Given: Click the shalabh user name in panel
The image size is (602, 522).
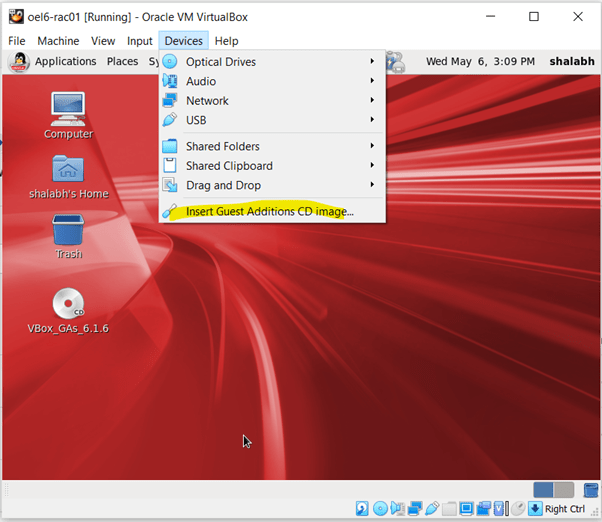Looking at the screenshot, I should coord(571,62).
